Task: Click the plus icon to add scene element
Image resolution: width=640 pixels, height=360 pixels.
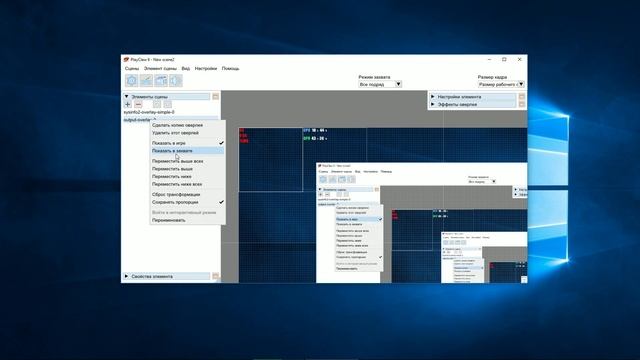Action: (127, 104)
